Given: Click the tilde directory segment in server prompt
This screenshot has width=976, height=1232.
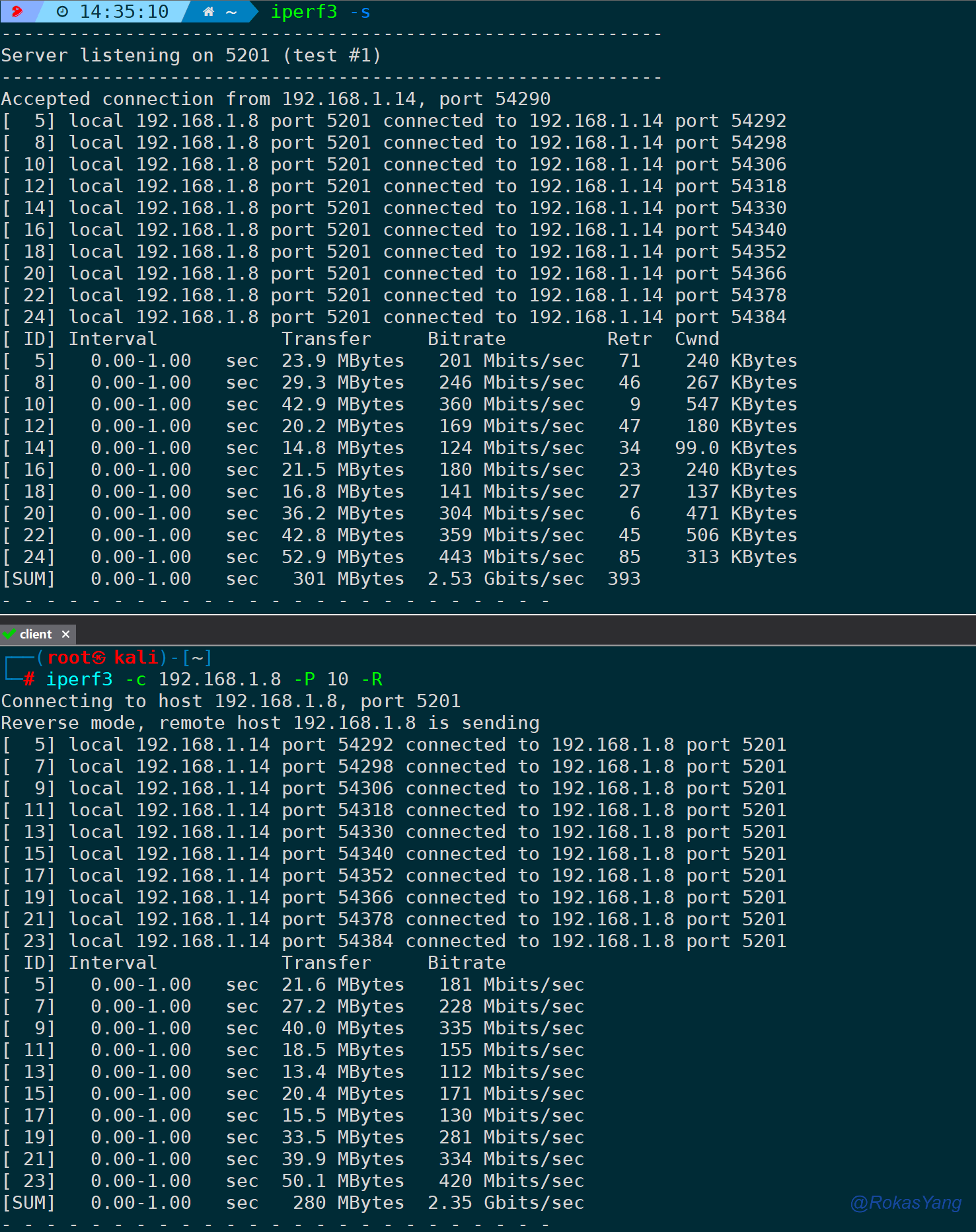Looking at the screenshot, I should [231, 12].
